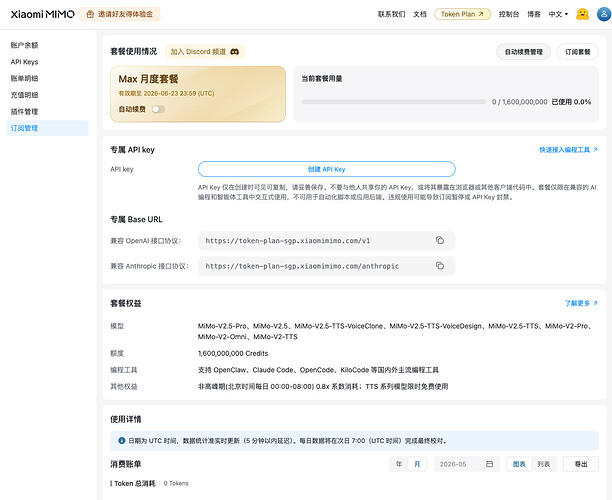Viewport: 612px width, 500px height.
Task: Click the info icon in UTC notice
Action: tap(121, 441)
